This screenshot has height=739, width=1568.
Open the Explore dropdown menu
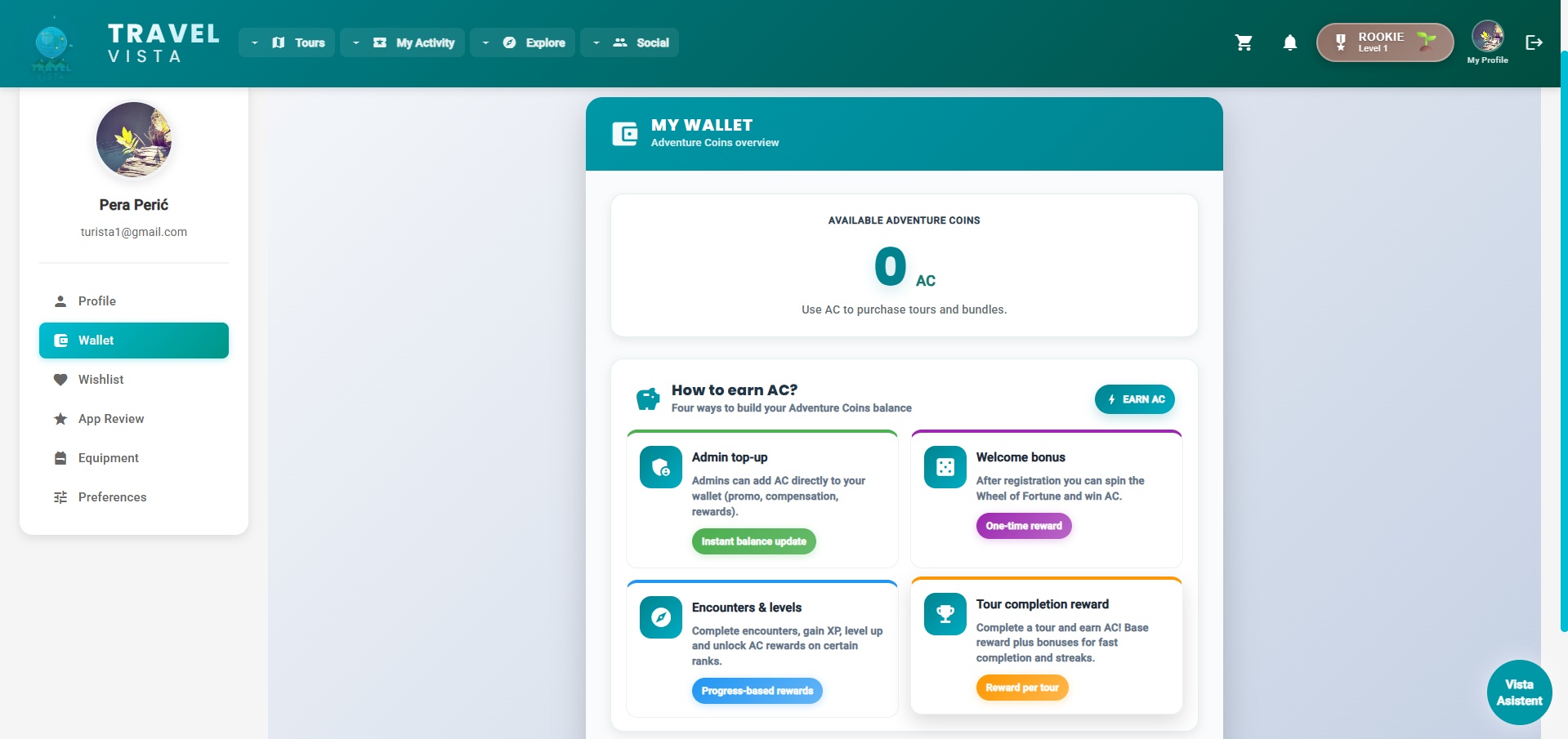(x=523, y=42)
